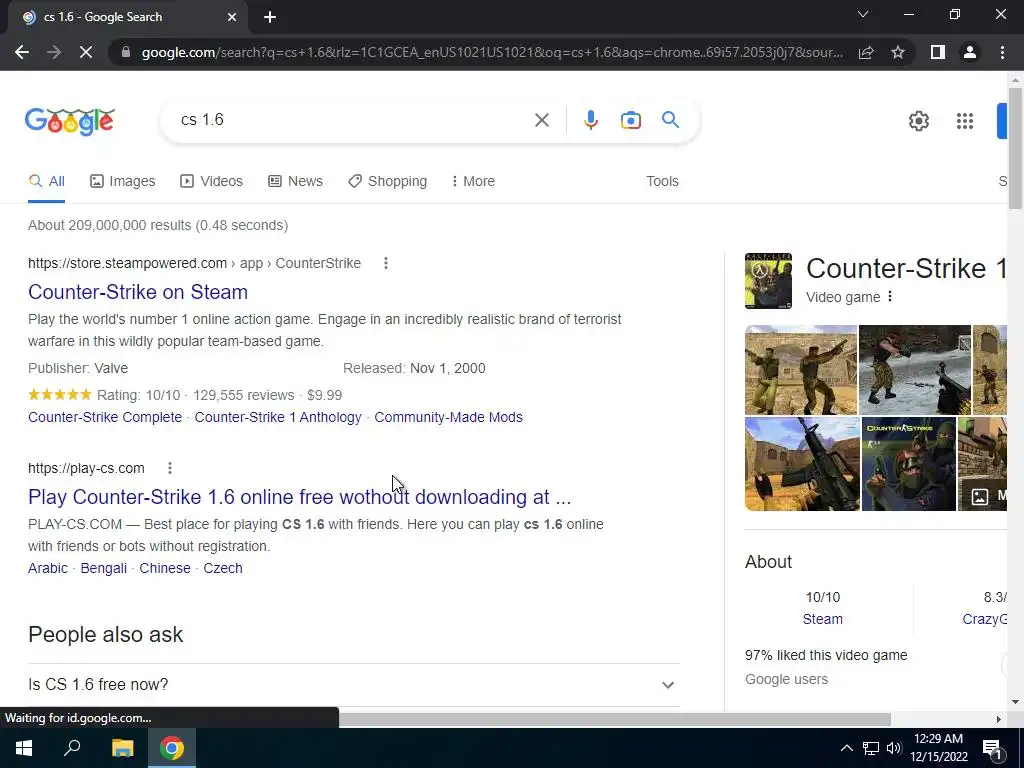Submit search with magnifier icon
Screen dimensions: 1024x768
pos(670,120)
